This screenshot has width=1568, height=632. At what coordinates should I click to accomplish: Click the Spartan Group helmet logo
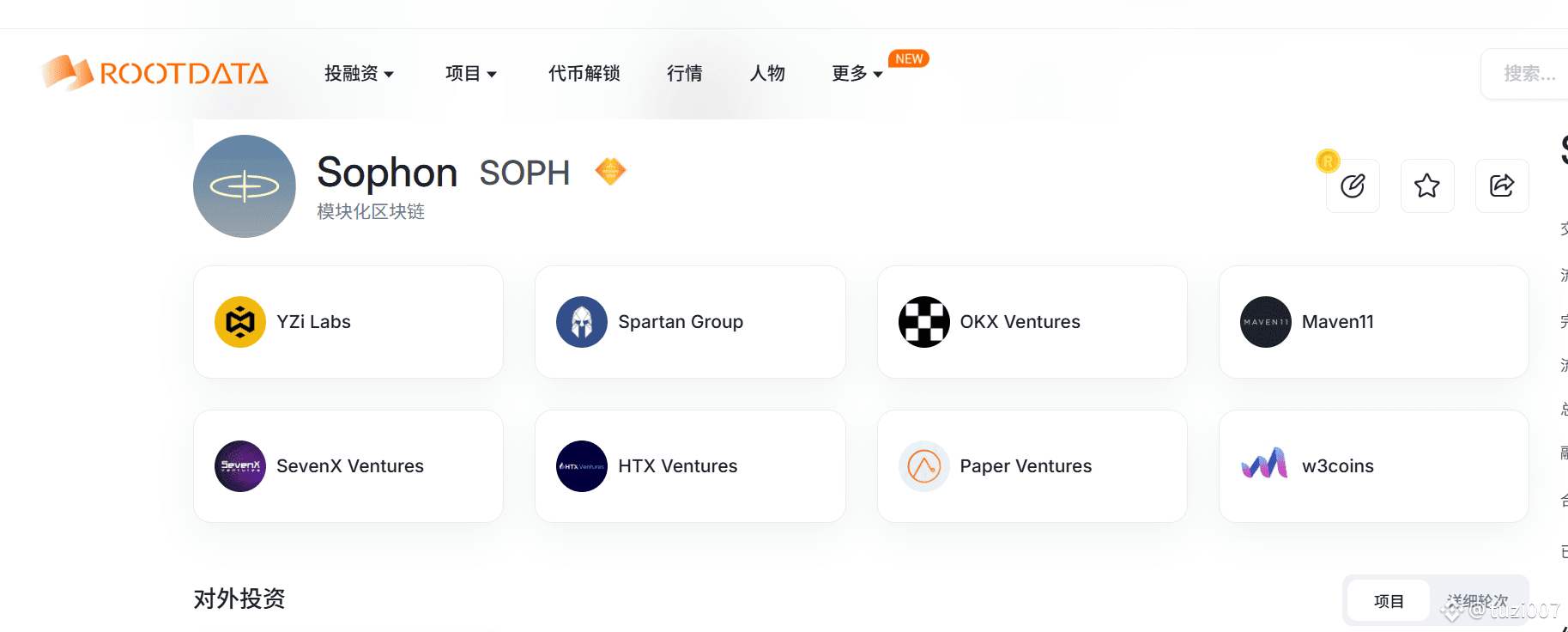point(582,322)
